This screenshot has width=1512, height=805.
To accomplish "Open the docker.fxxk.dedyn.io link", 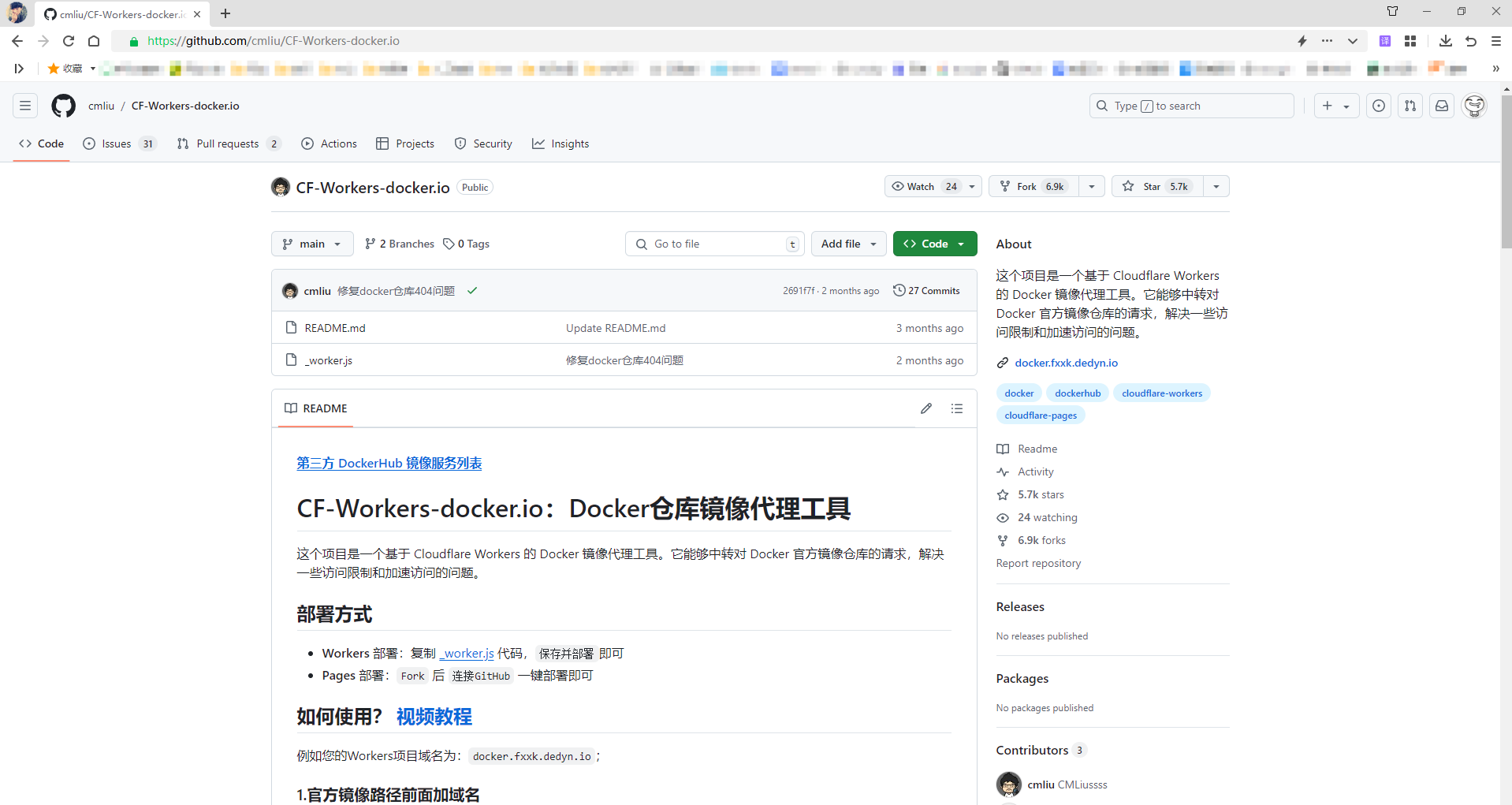I will (1066, 363).
